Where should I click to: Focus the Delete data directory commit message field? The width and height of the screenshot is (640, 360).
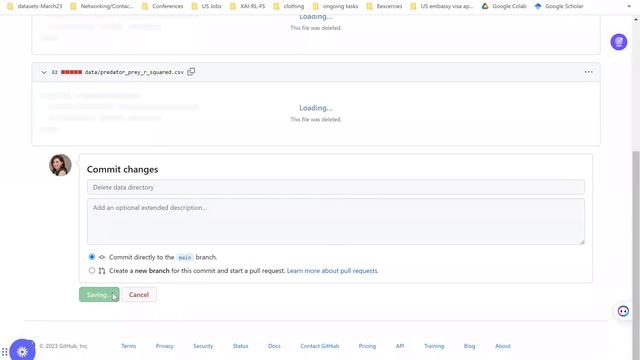336,187
